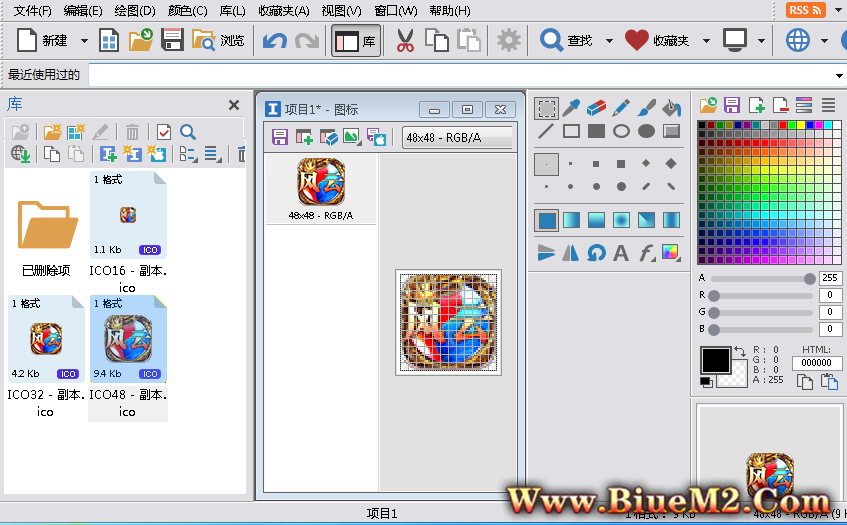
Task: Open the effects fx tool
Action: (646, 253)
